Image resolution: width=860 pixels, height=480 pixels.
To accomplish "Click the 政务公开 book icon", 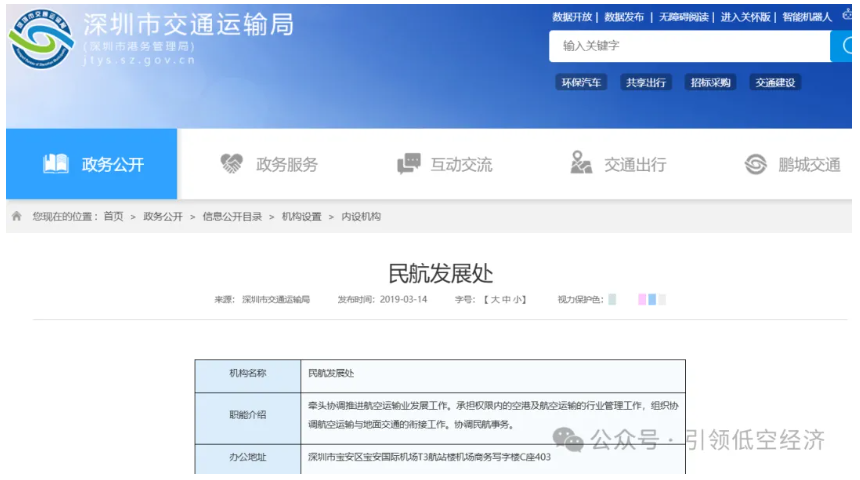I will coord(56,164).
